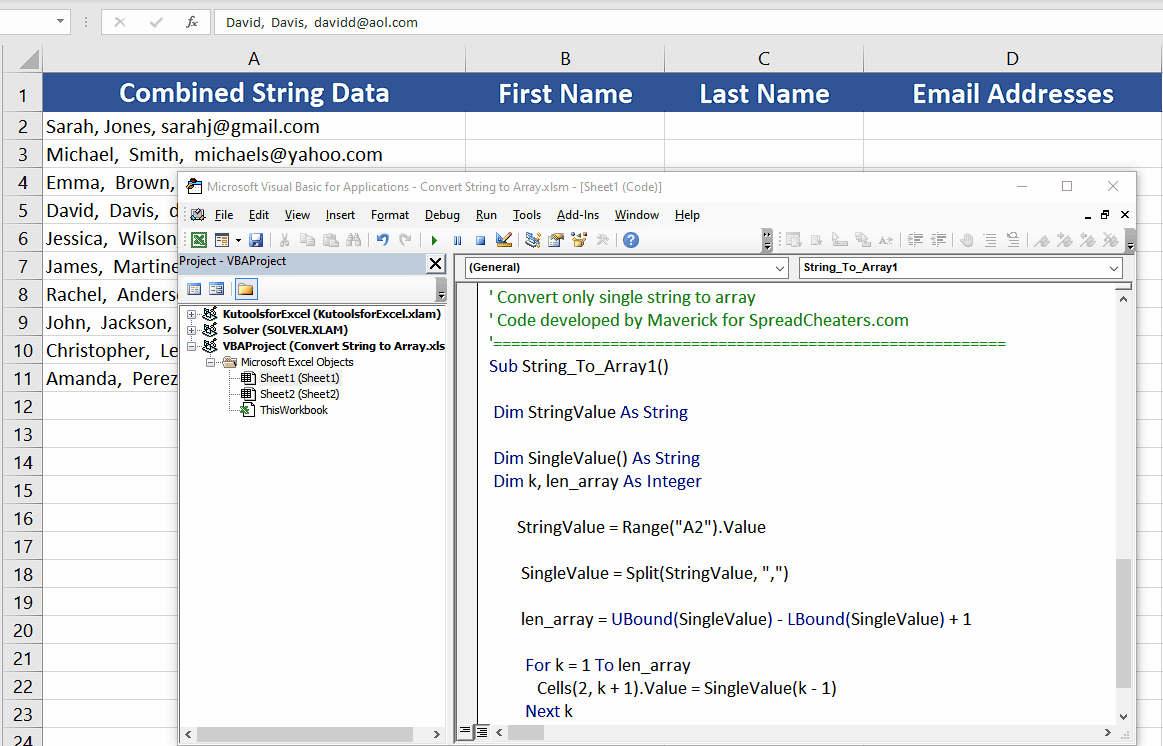Screen dimensions: 1163x746
Task: Expand the Solver project node
Action: click(x=191, y=330)
